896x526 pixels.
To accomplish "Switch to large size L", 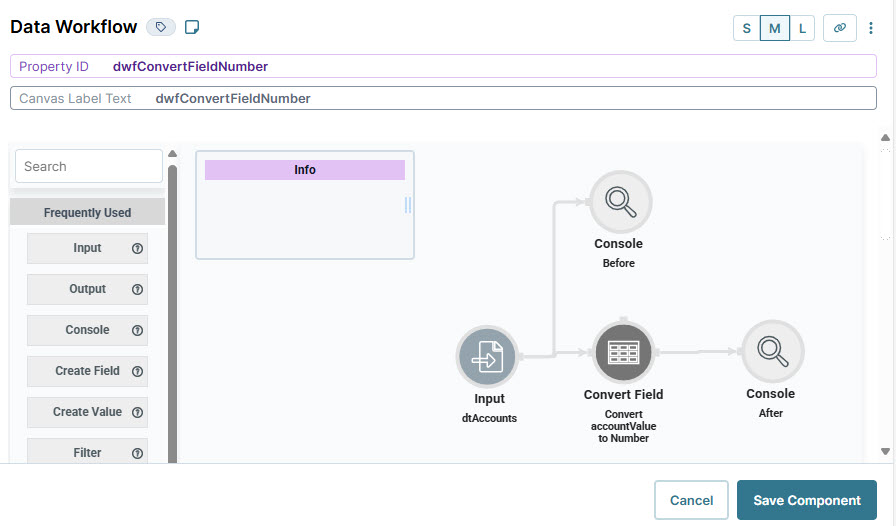I will [802, 28].
